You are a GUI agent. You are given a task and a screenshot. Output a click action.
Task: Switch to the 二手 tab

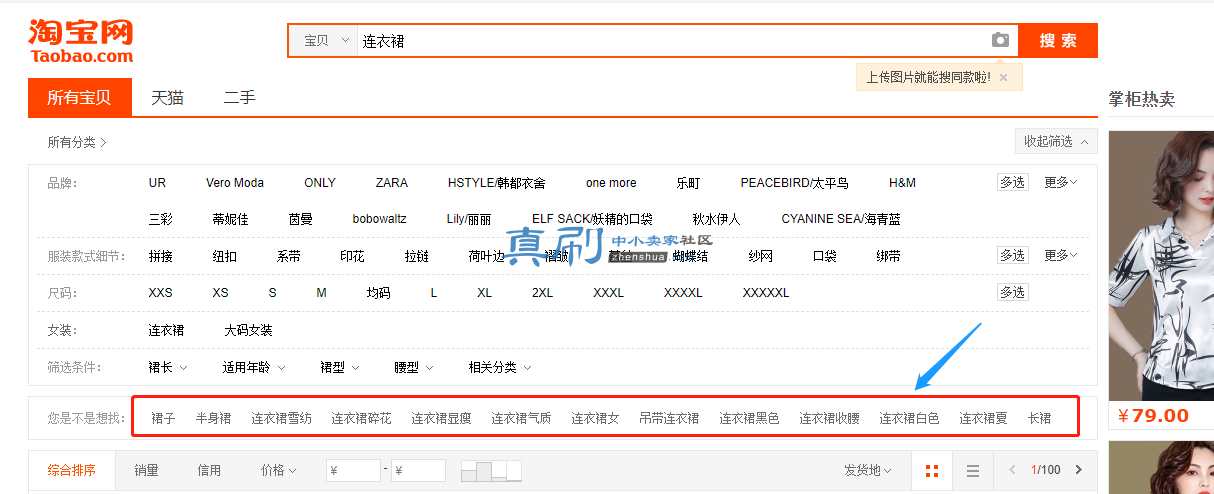coord(239,97)
